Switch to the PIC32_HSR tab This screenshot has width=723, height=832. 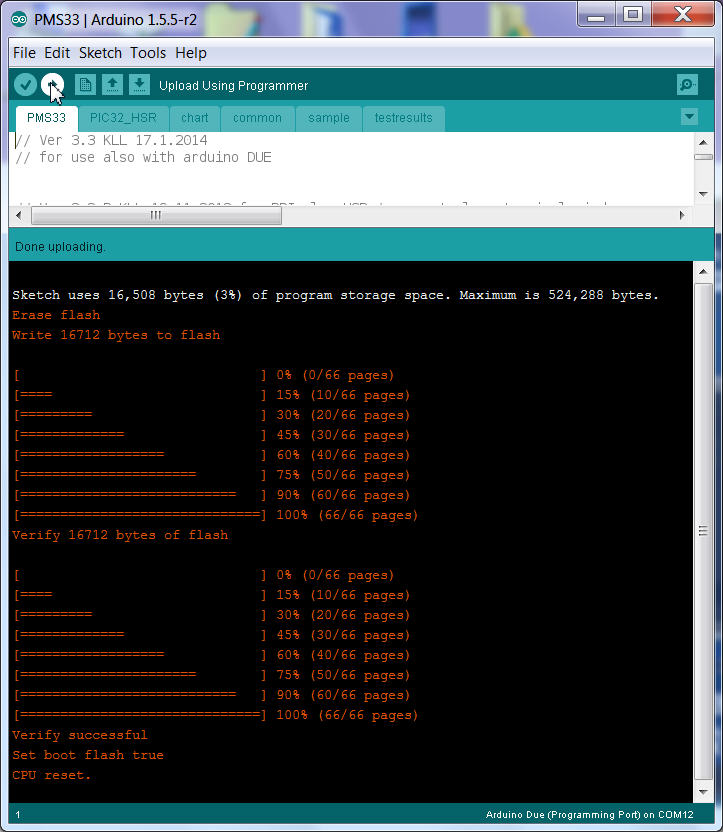tap(123, 118)
